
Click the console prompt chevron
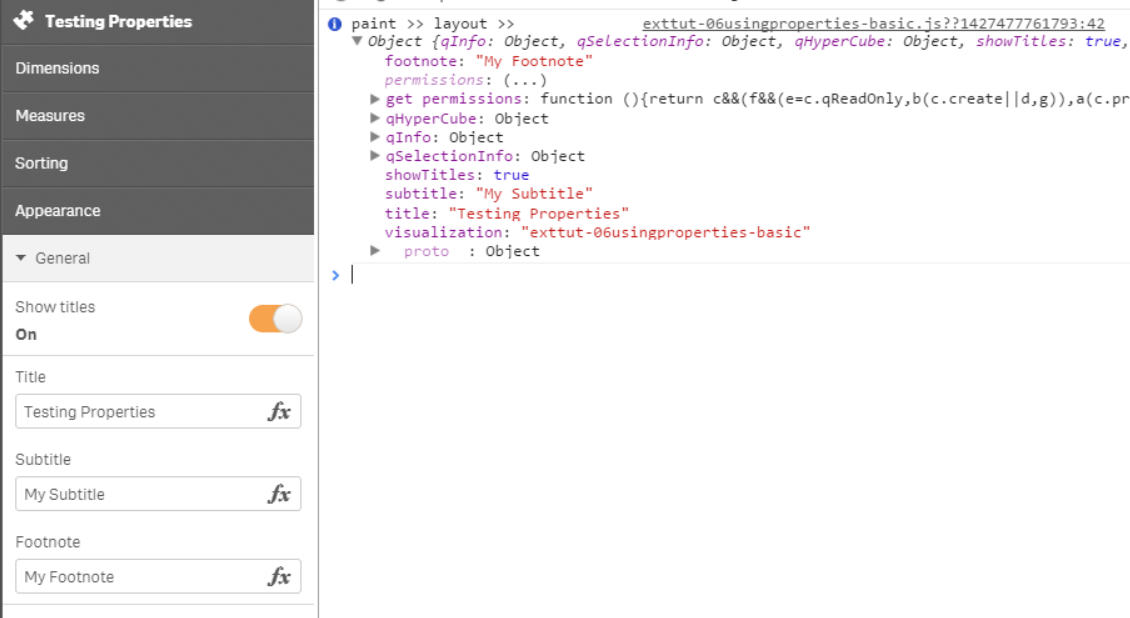[335, 275]
